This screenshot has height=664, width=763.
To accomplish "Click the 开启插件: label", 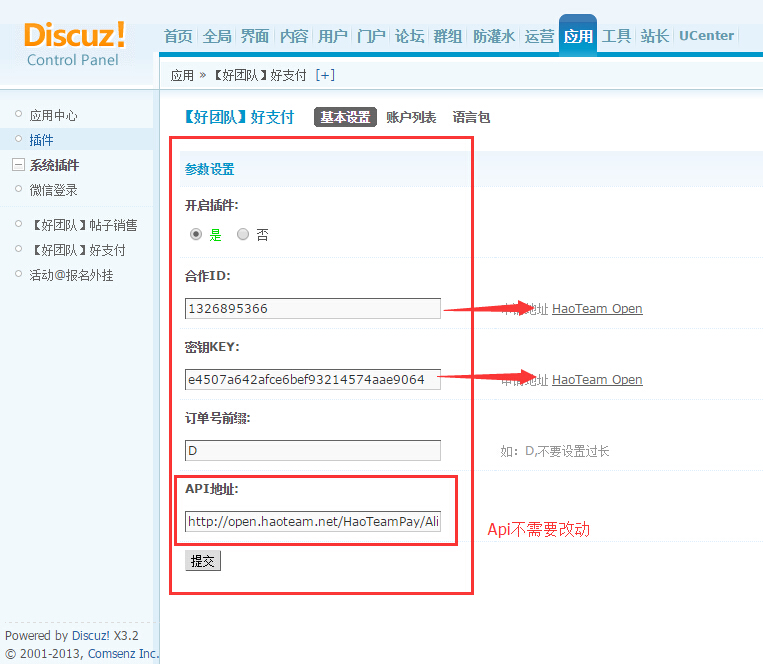I will tap(212, 205).
